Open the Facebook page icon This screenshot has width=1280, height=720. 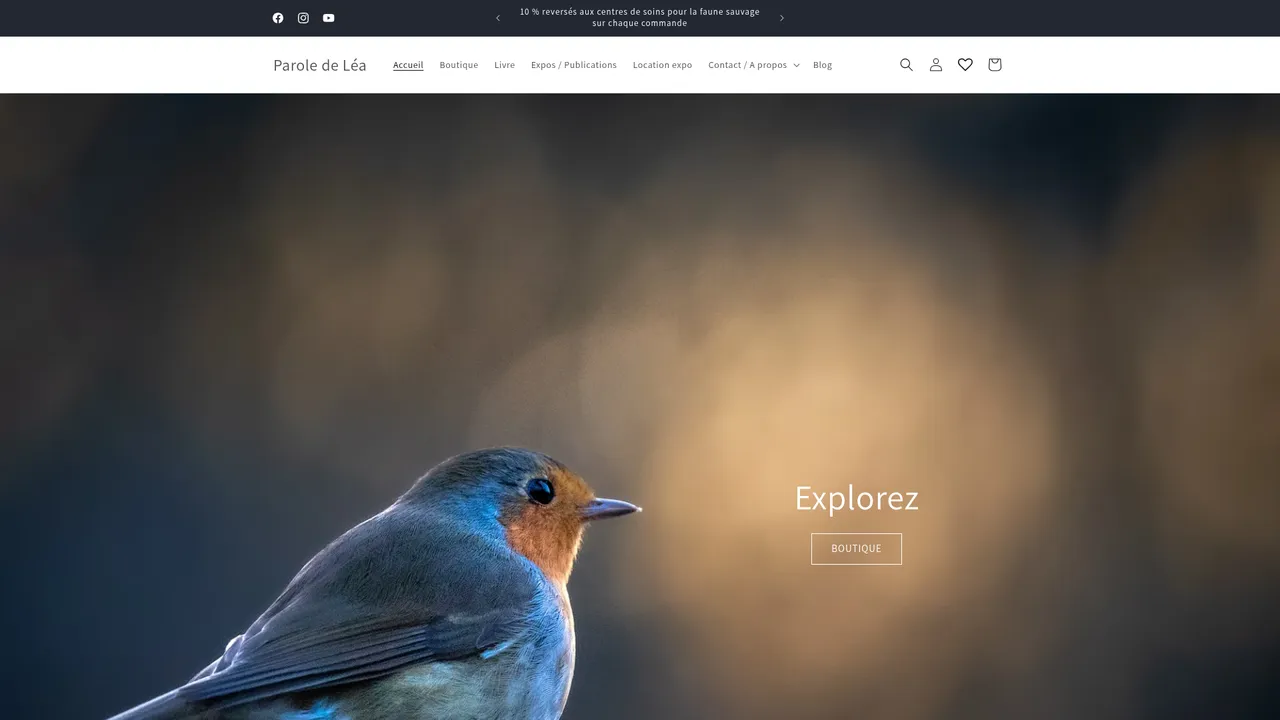click(x=278, y=18)
